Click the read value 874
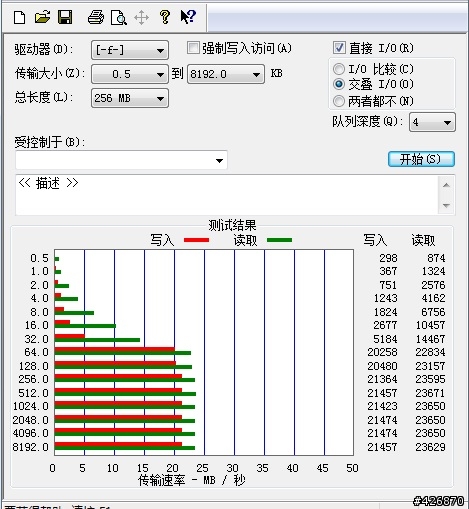This screenshot has width=469, height=509. 436,258
